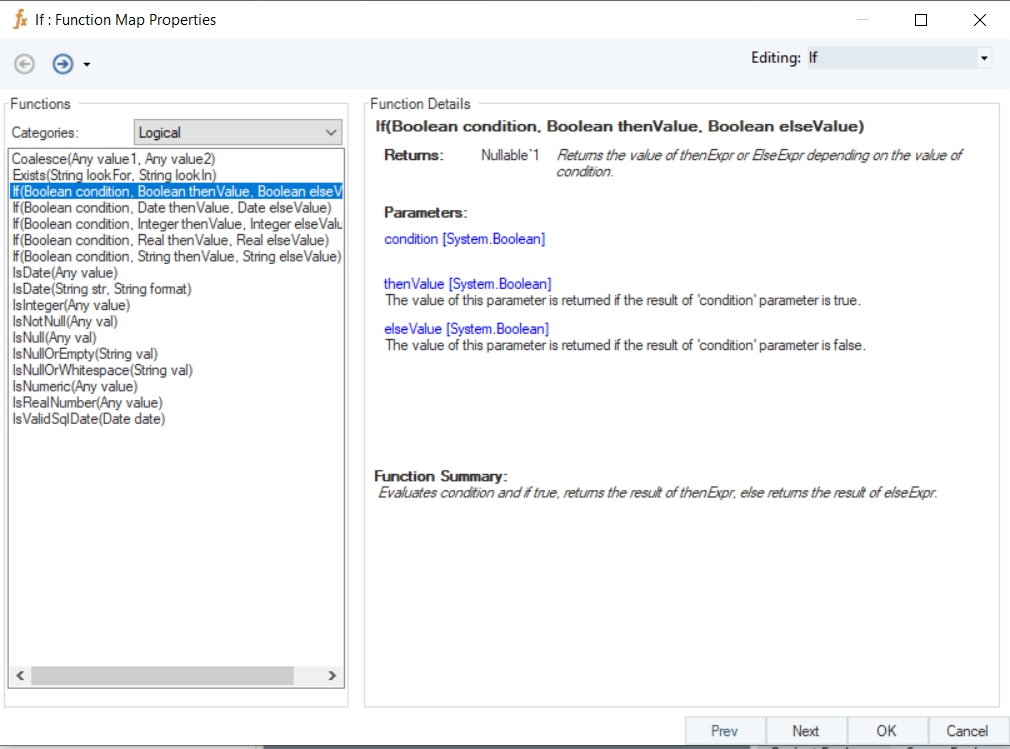Click the horizontal scrollbar thumb in Functions list
Image resolution: width=1010 pixels, height=749 pixels.
click(161, 676)
